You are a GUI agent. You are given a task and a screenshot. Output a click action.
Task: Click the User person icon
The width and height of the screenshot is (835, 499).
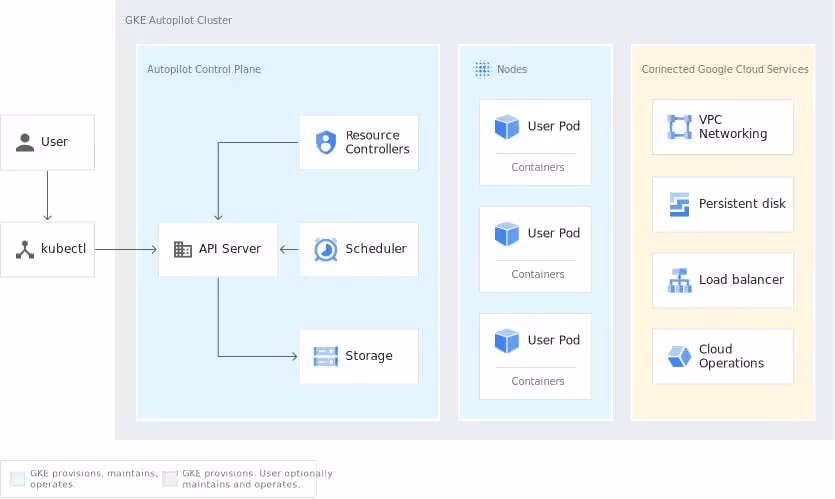tap(24, 142)
